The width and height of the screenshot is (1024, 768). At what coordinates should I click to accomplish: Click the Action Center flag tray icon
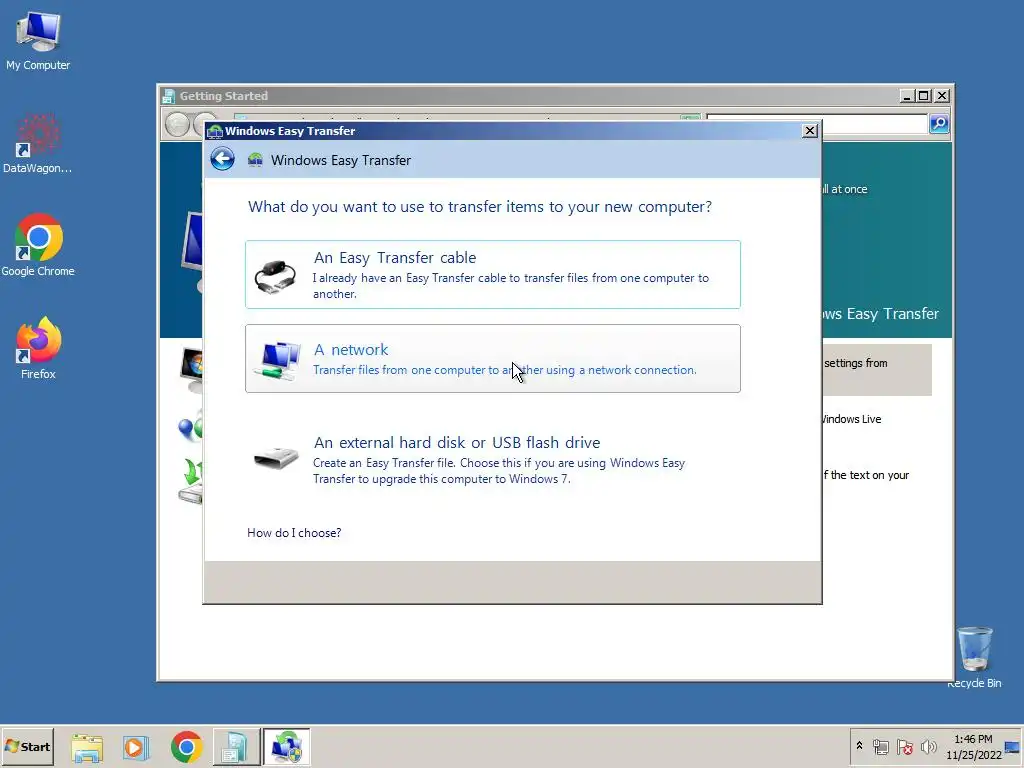(904, 746)
